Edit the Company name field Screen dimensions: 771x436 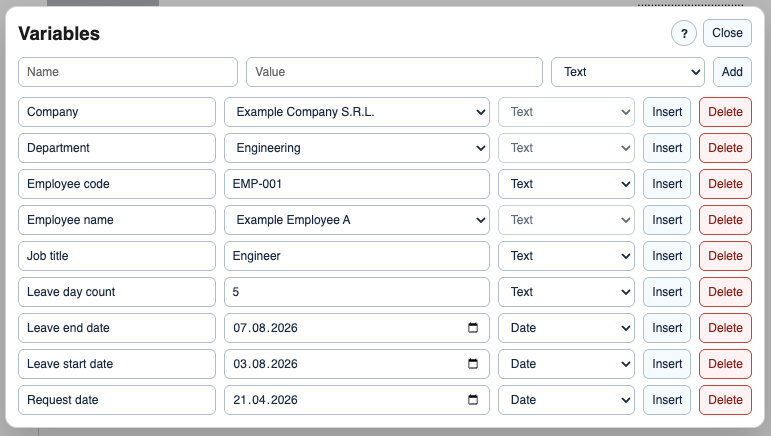click(x=117, y=112)
